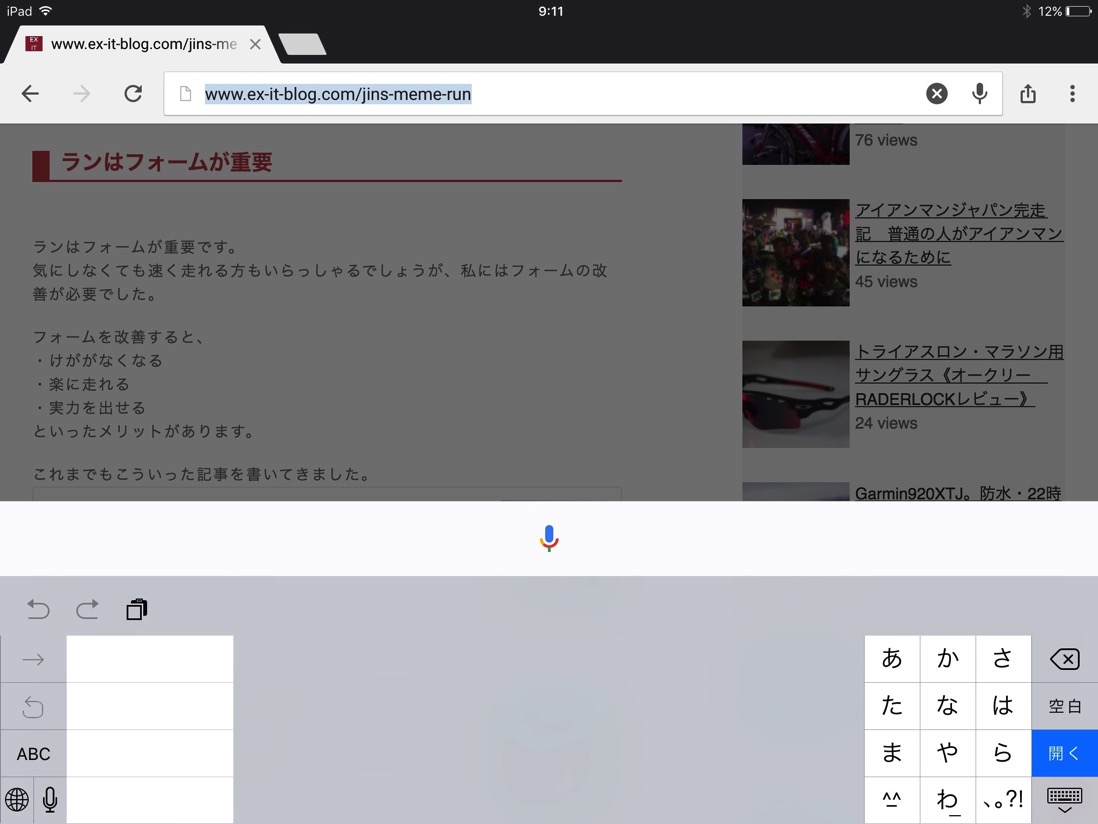The width and height of the screenshot is (1098, 824).
Task: Click the page icon in address bar
Action: (186, 94)
